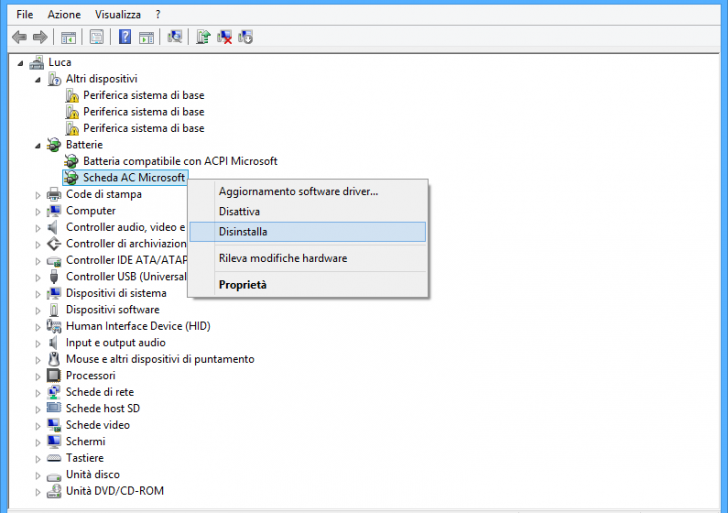Click the Batterie category icon

click(x=54, y=145)
